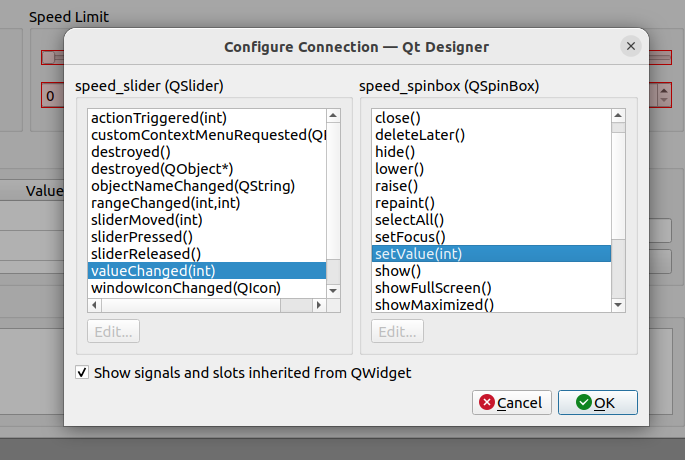Viewport: 685px width, 460px height.
Task: Select the sliderMoved(int) signal
Action: (207, 220)
